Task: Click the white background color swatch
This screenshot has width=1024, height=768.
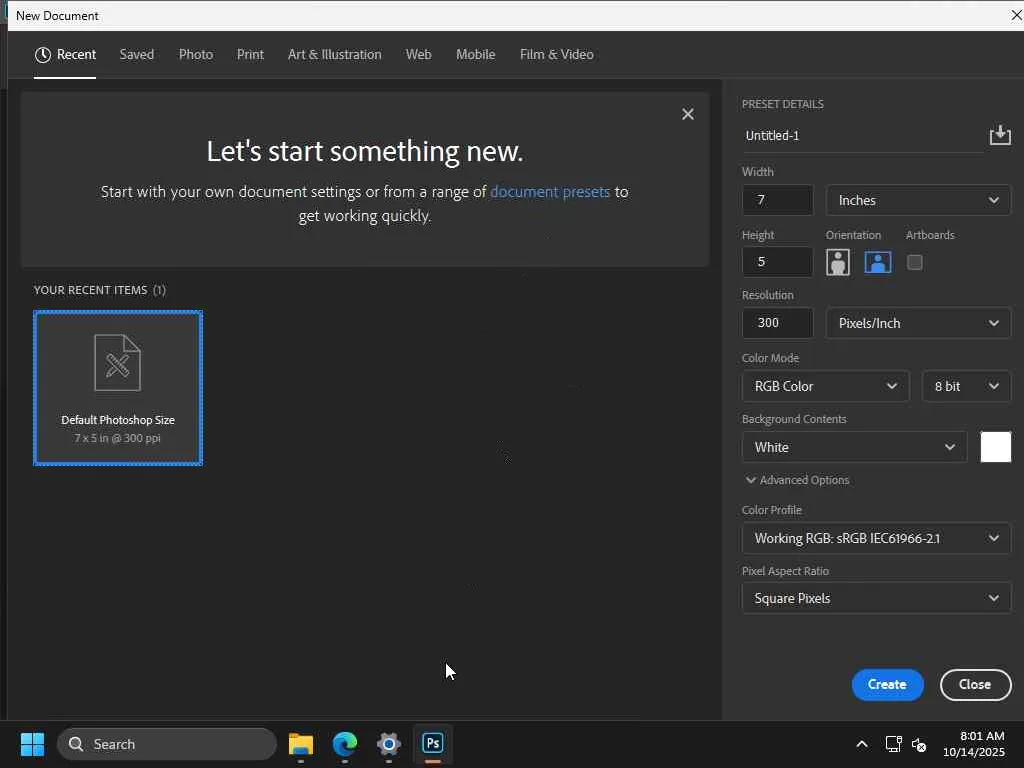Action: point(995,447)
